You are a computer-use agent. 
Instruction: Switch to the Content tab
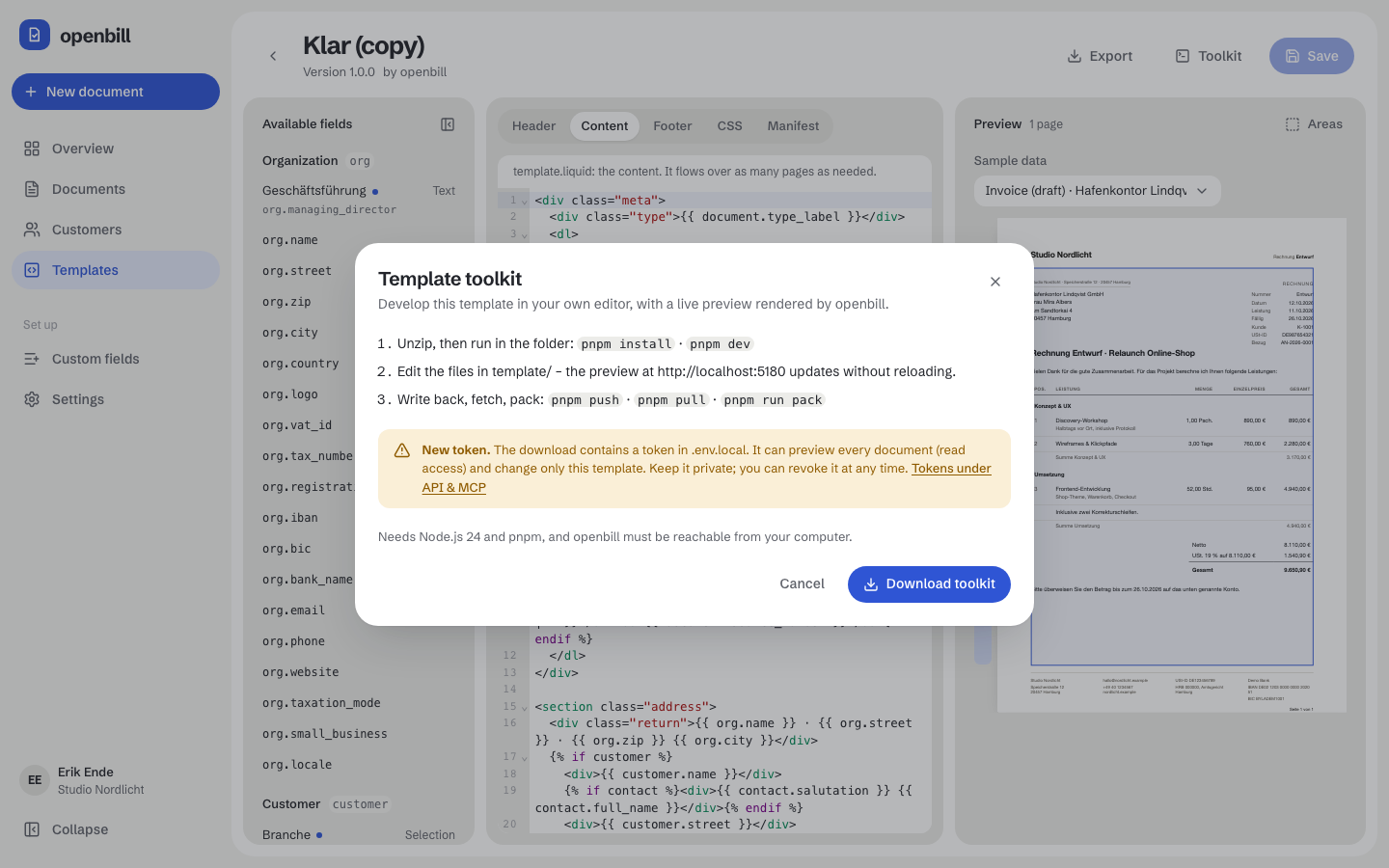(605, 126)
